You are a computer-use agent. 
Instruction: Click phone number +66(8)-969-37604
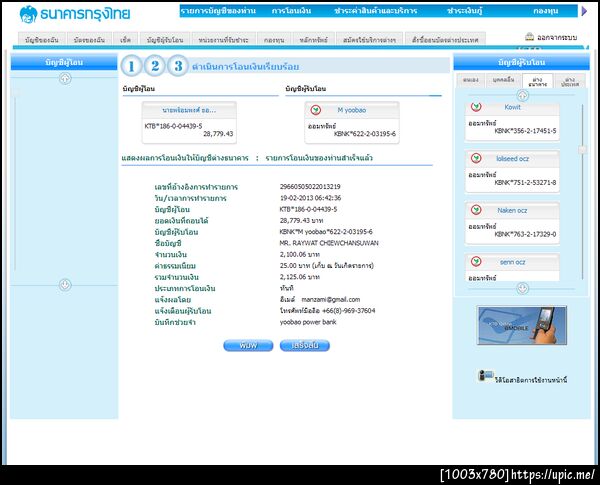coord(348,310)
